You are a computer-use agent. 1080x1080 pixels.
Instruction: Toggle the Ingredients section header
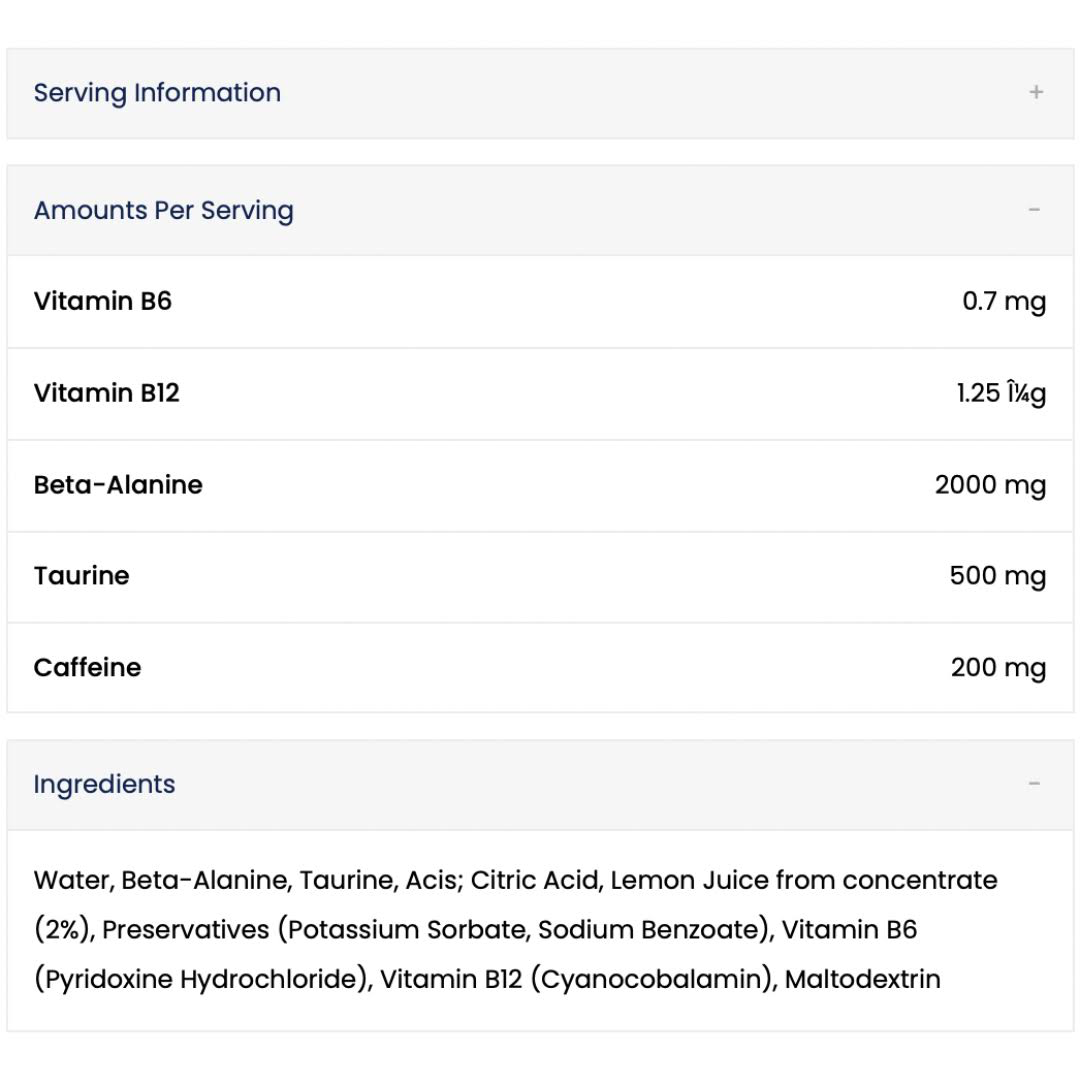point(104,785)
